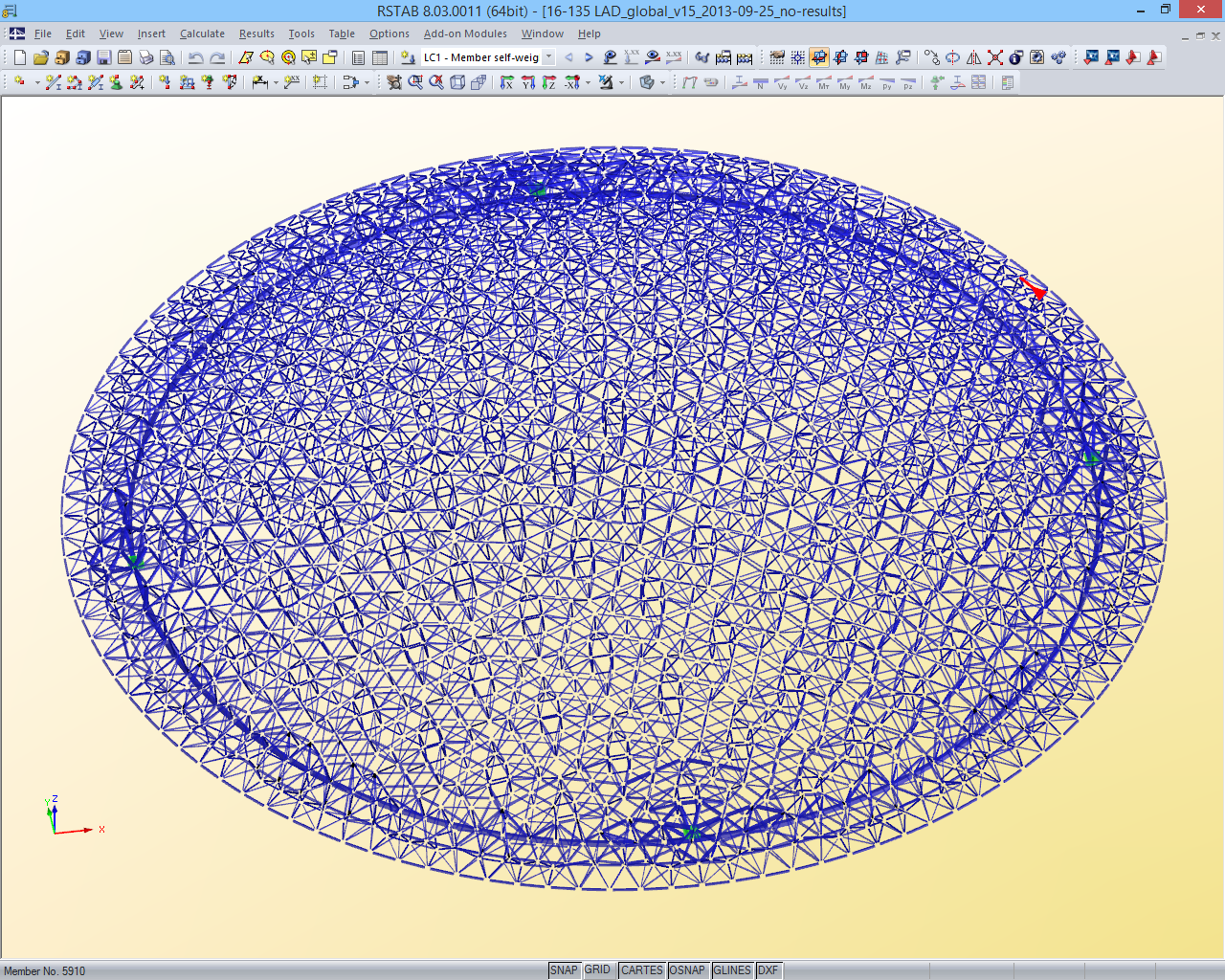This screenshot has height=980, width=1225.
Task: Click the DXF status bar toggle
Action: pos(768,969)
